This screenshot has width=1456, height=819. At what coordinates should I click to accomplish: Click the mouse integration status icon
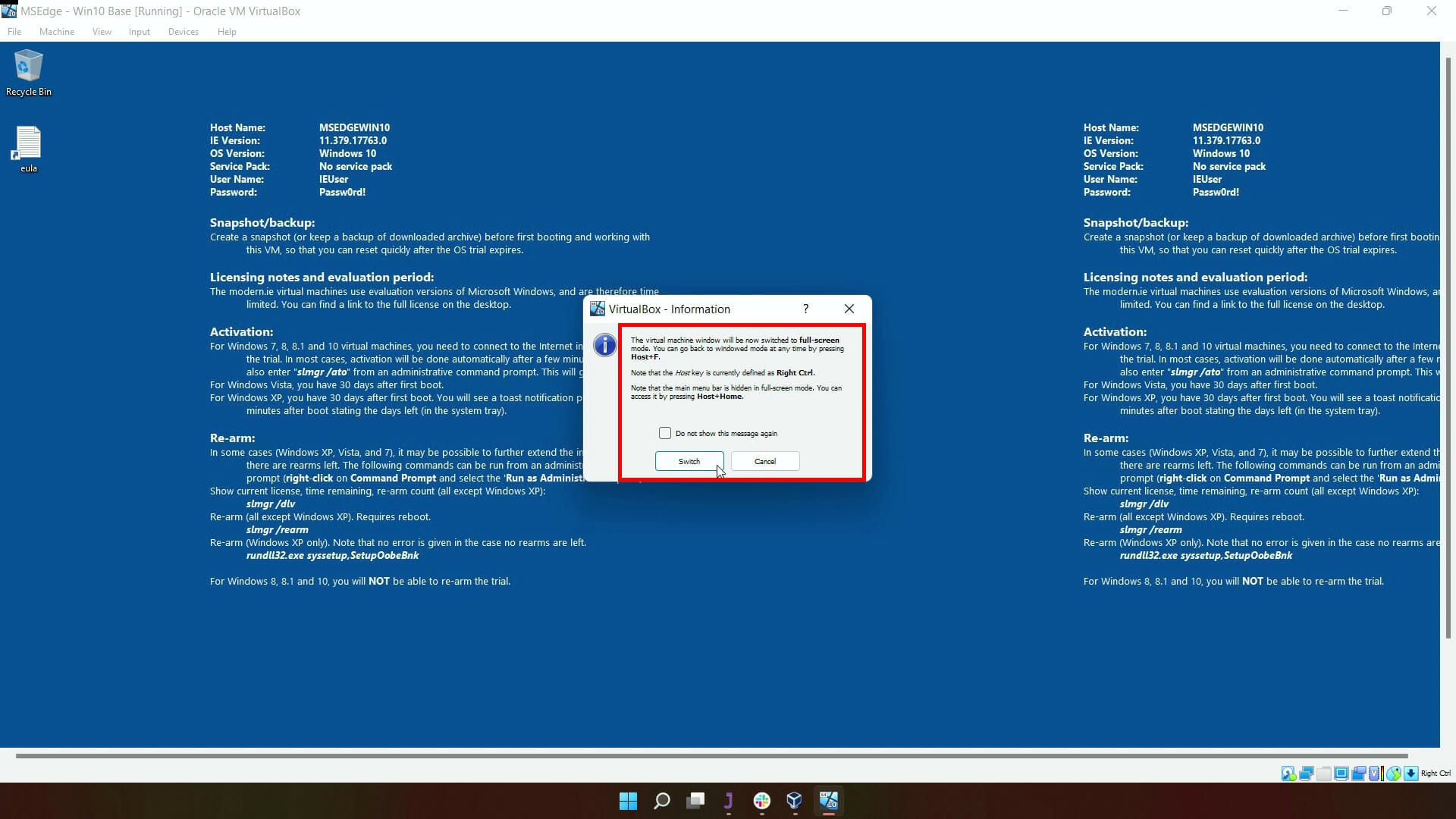pos(1395,773)
